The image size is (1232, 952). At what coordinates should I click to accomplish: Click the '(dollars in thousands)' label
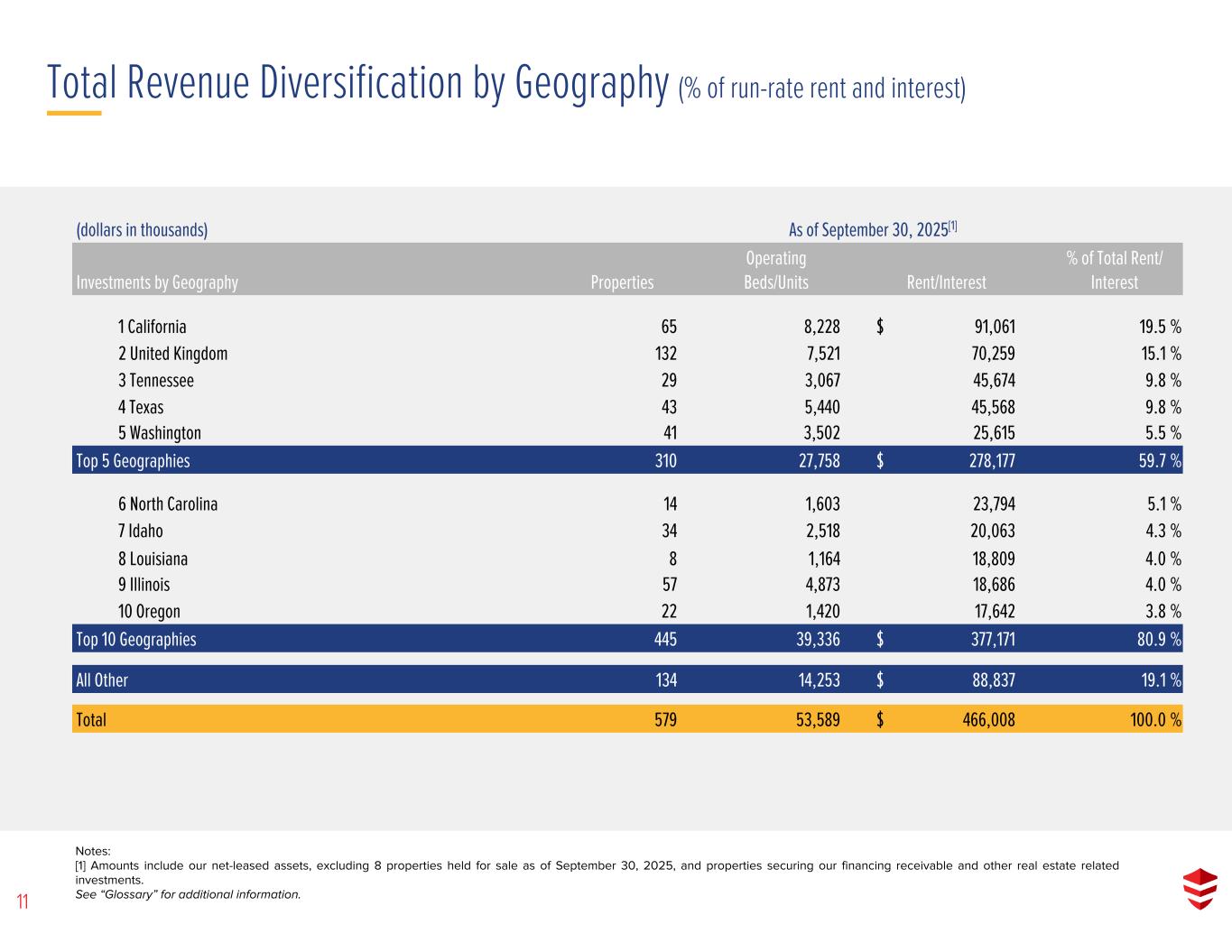click(x=142, y=229)
